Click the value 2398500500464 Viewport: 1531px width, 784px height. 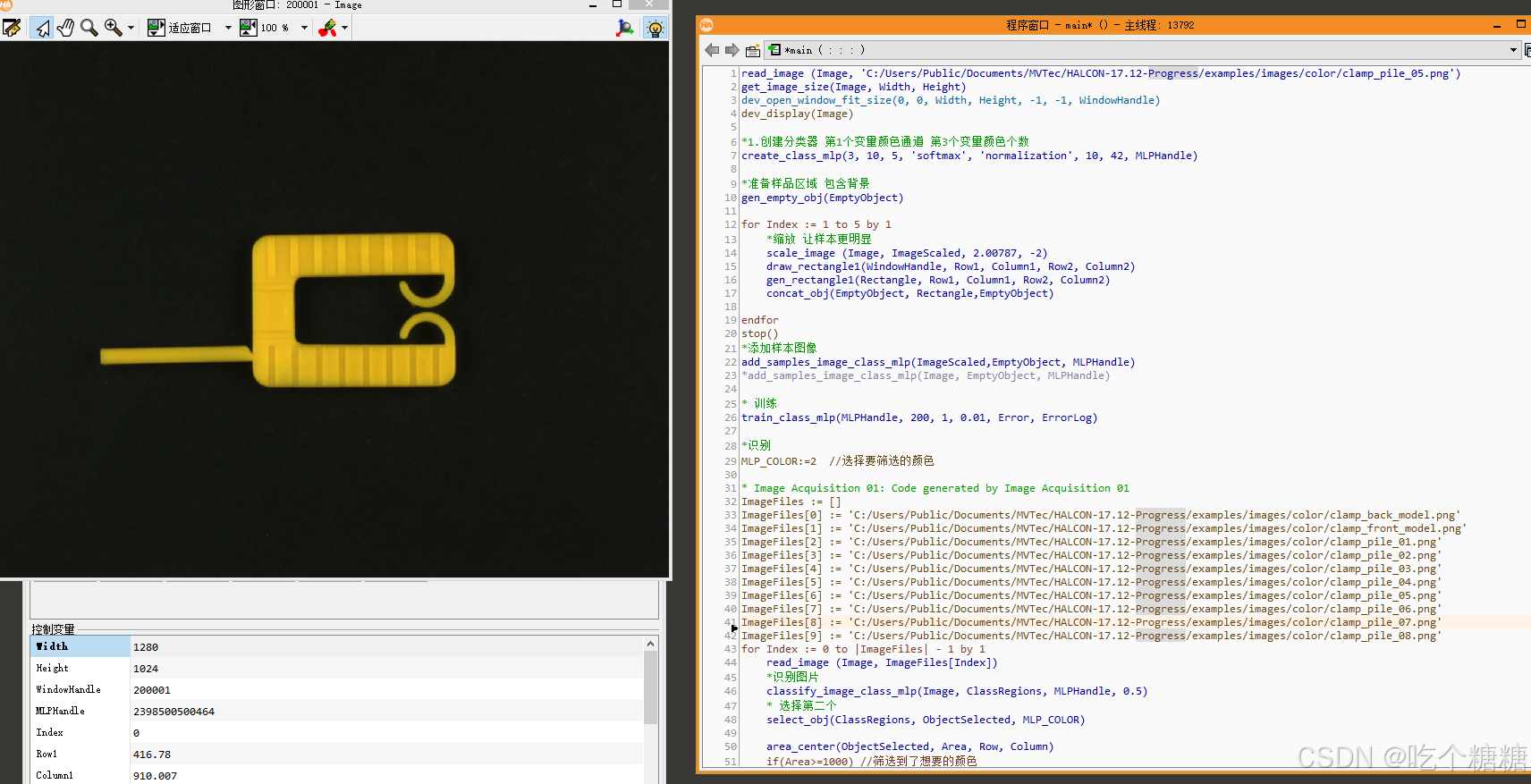174,712
